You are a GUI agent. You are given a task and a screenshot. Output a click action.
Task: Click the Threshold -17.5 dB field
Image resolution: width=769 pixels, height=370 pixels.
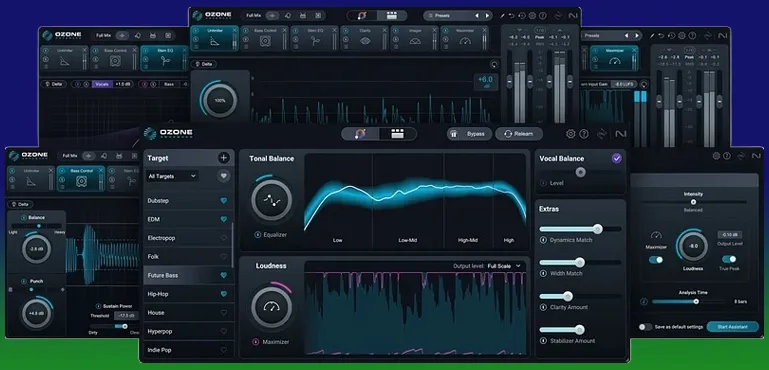tap(126, 316)
